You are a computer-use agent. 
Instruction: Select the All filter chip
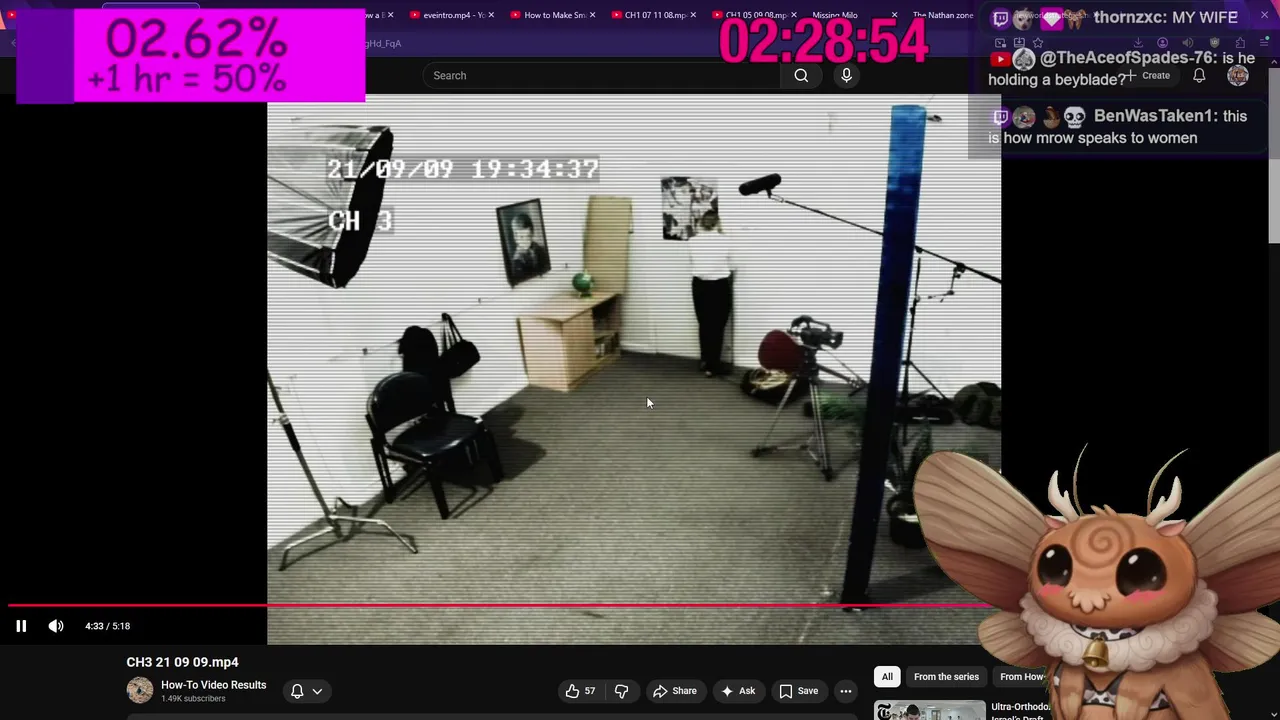887,677
